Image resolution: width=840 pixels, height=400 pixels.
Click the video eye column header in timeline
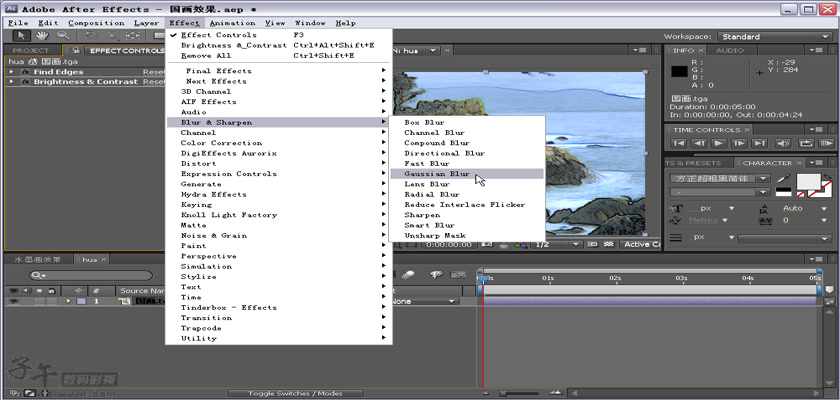tap(13, 291)
